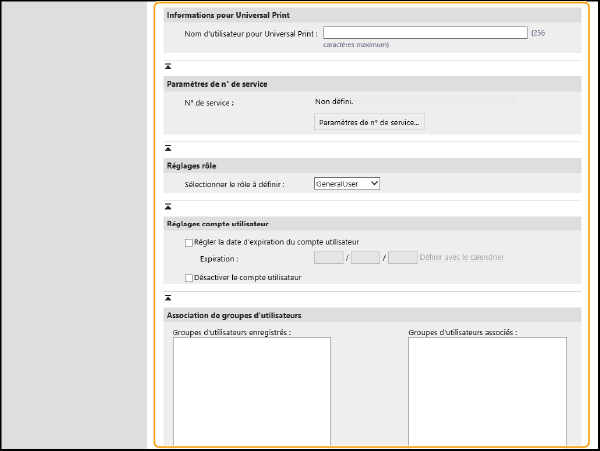Open 'Paramètres de n° de service...' button

[x=370, y=123]
